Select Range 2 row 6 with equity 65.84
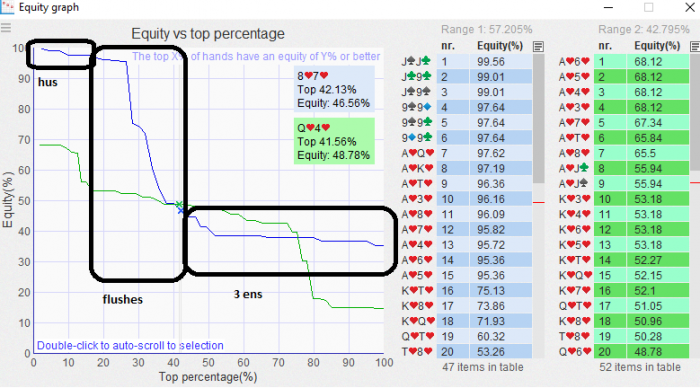The height and width of the screenshot is (388, 700). (x=623, y=138)
